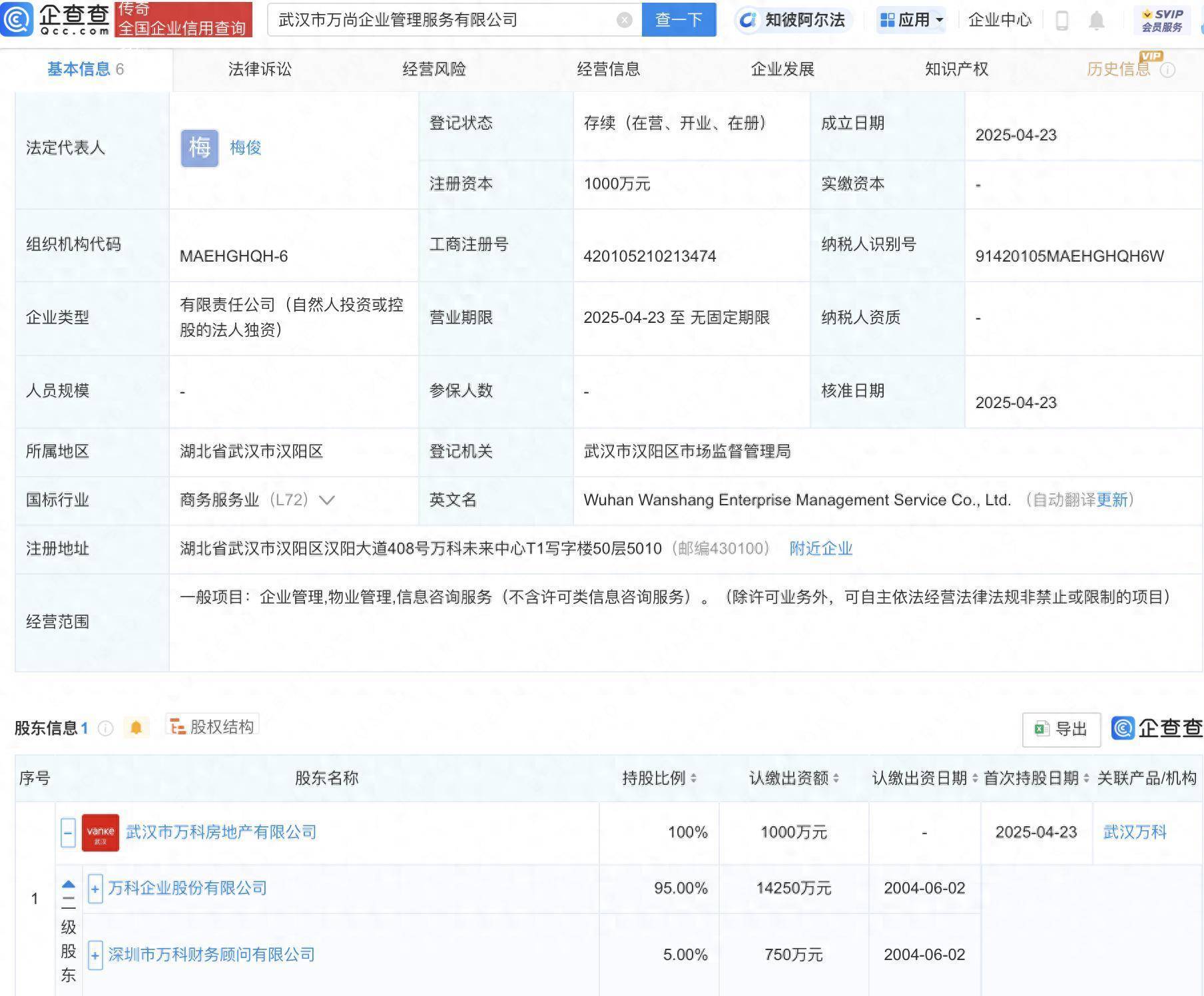Image resolution: width=1204 pixels, height=996 pixels.
Task: Clear the search box using the X icon
Action: (x=623, y=20)
